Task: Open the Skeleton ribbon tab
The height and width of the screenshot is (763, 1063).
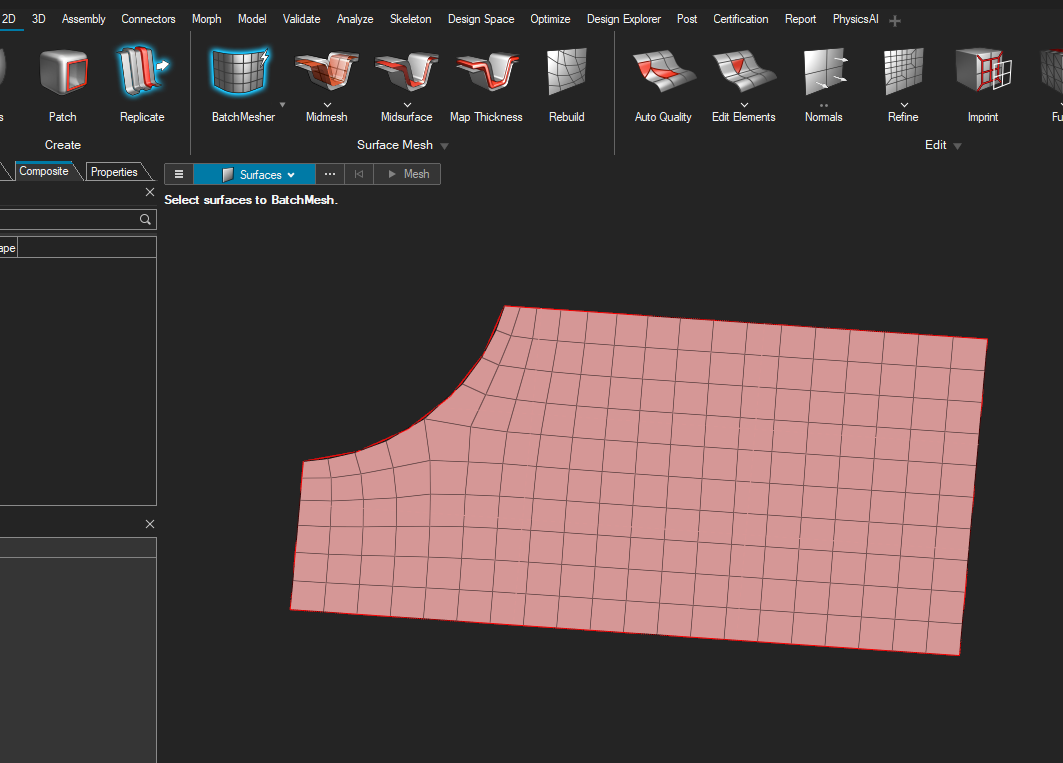Action: [x=410, y=19]
